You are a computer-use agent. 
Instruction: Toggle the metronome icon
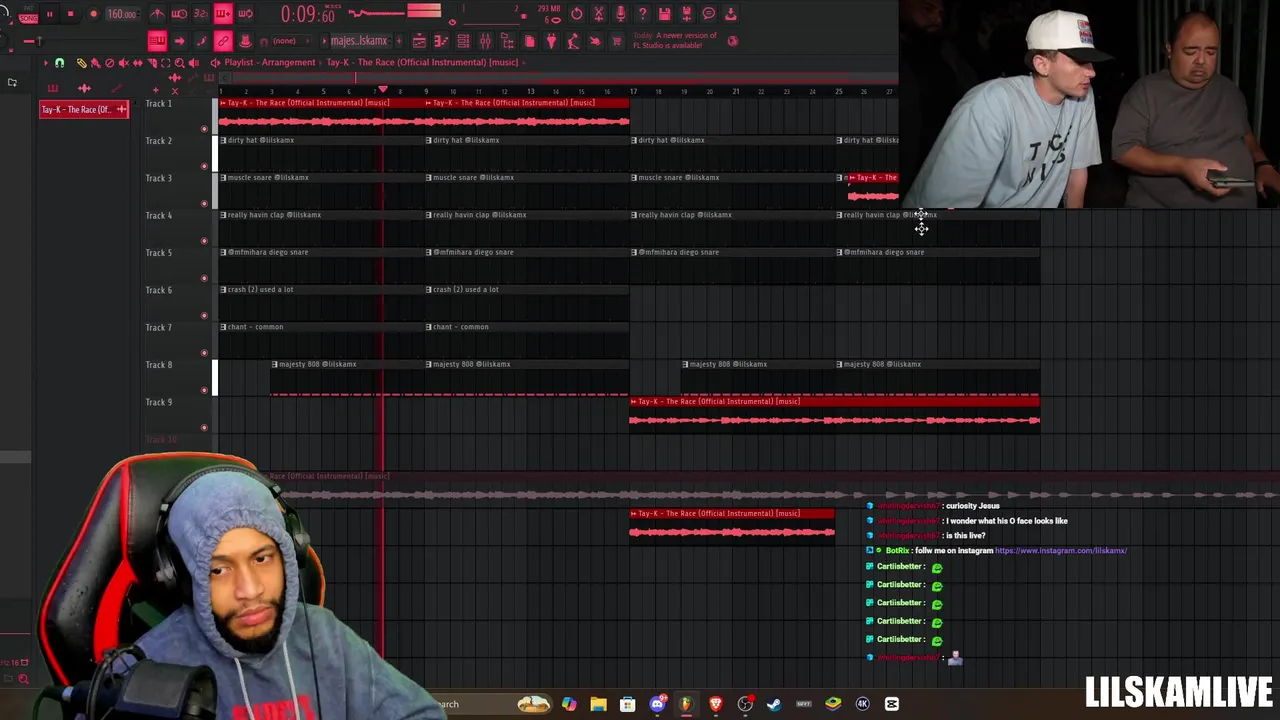tap(157, 14)
